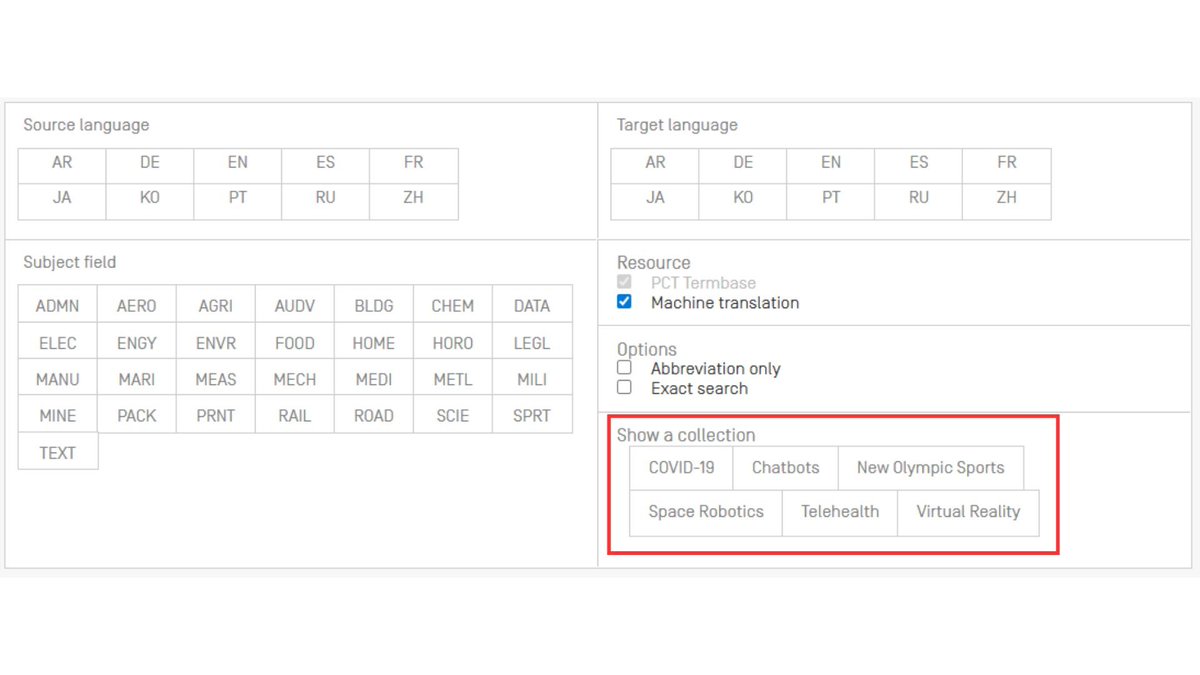This screenshot has width=1200, height=675.
Task: Filter by ENVR subject field
Action: pos(215,342)
